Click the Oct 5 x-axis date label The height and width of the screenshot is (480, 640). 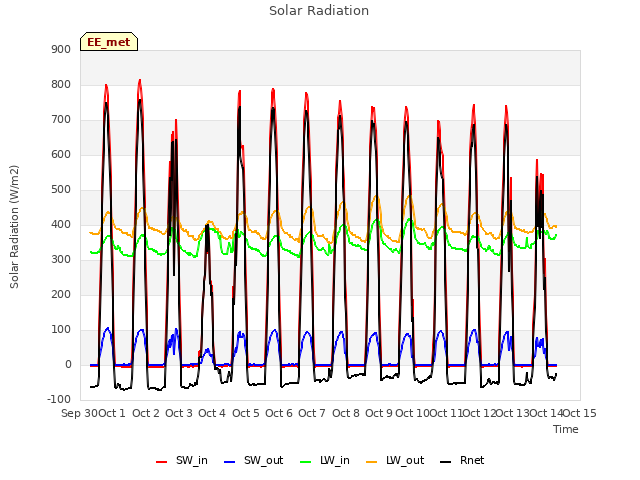pos(246,413)
